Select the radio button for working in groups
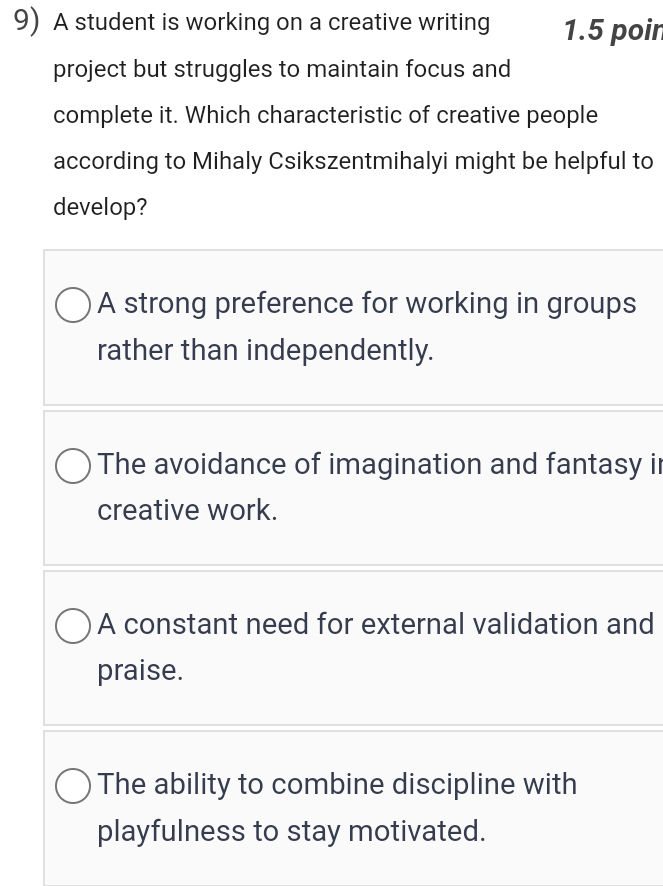 pos(71,305)
